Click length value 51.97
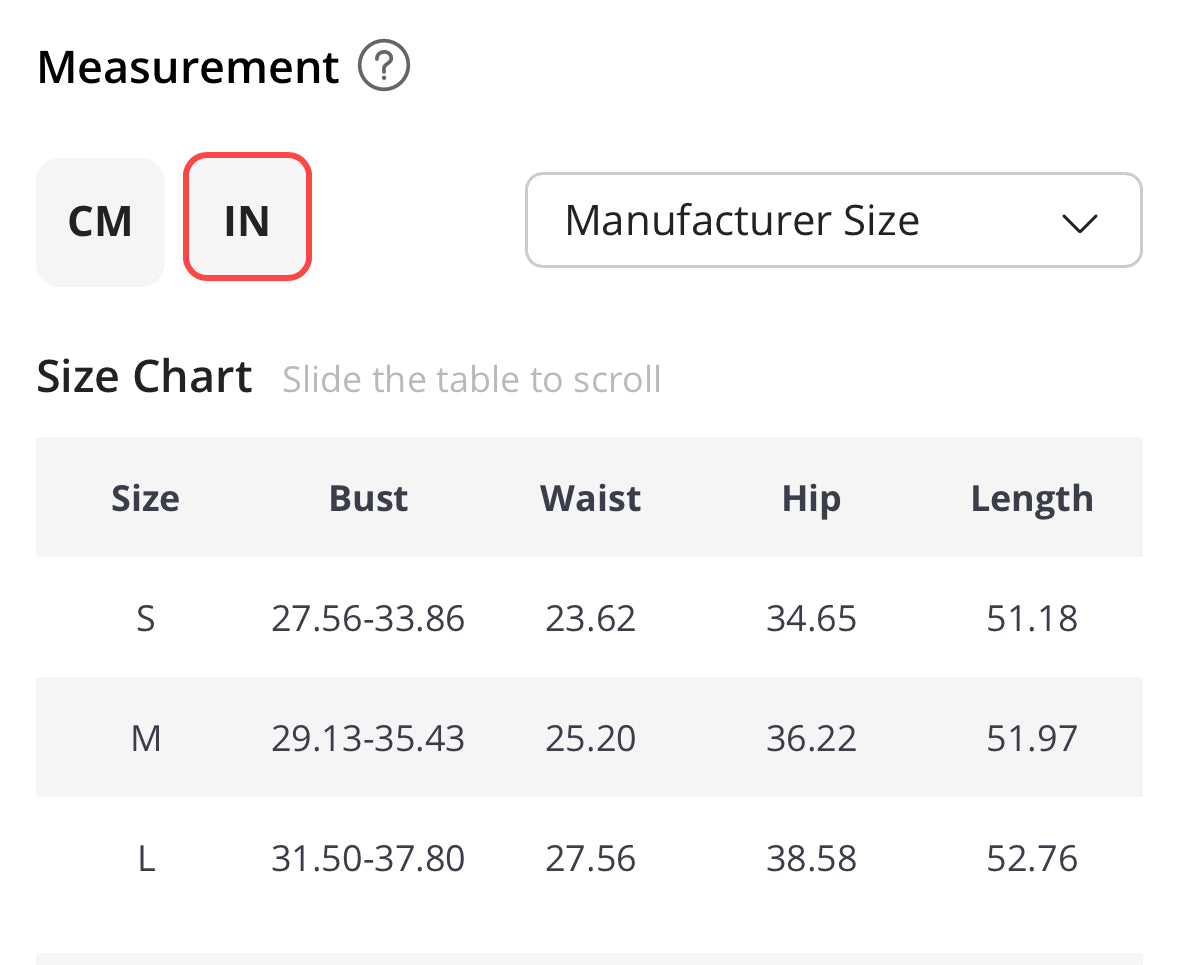This screenshot has width=1179, height=965. pyautogui.click(x=1032, y=738)
